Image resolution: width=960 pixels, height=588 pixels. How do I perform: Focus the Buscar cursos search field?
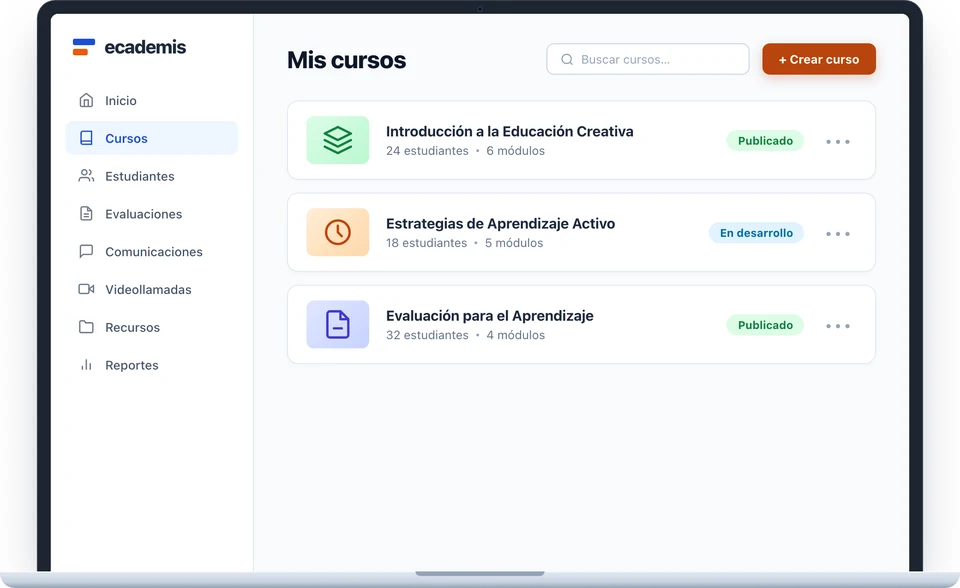tap(648, 59)
